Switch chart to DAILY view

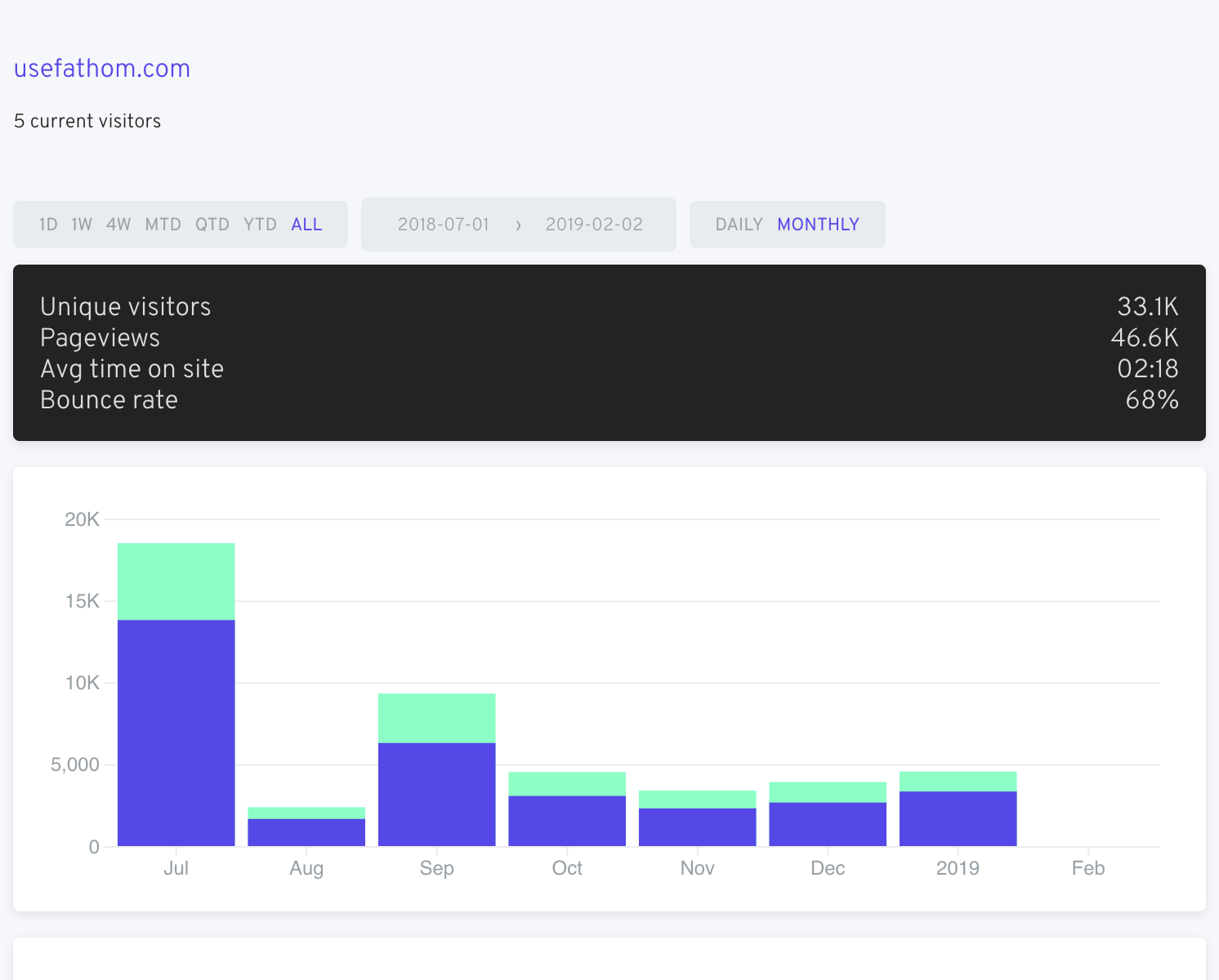pos(739,225)
